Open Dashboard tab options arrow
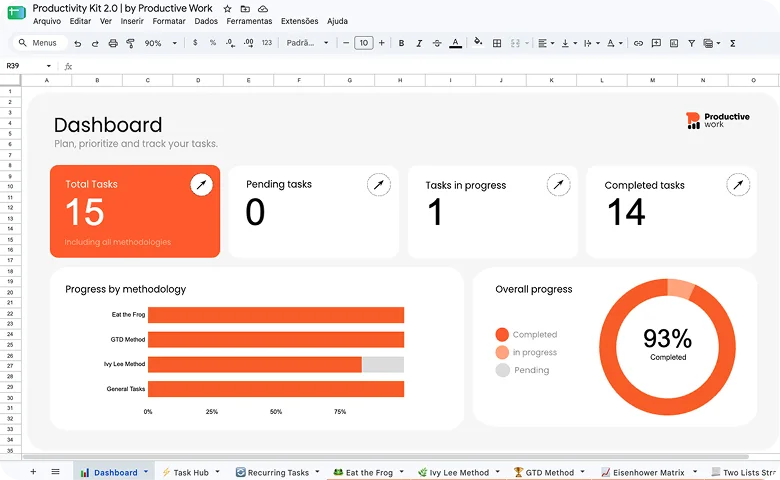780x480 pixels. tap(146, 472)
